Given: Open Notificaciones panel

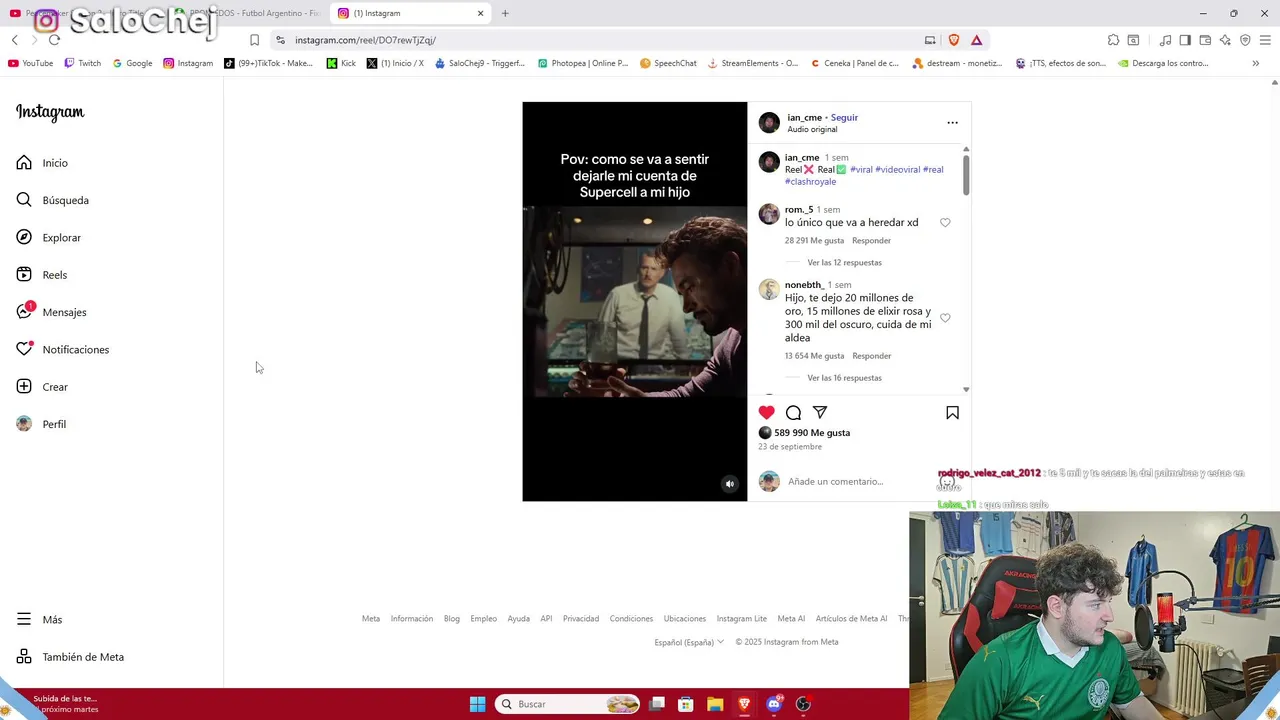Looking at the screenshot, I should 62,350.
